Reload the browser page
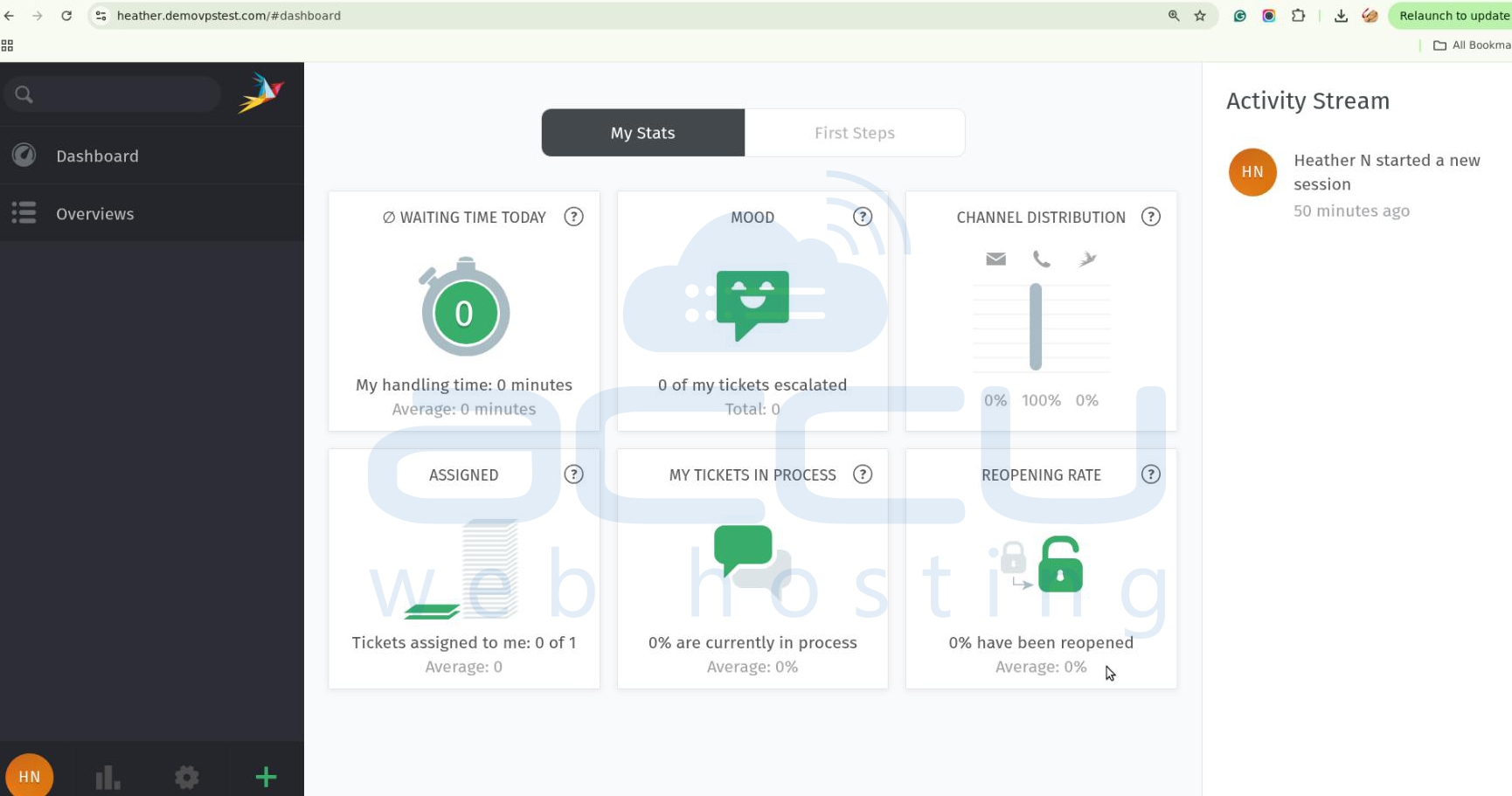The width and height of the screenshot is (1512, 796). point(66,16)
